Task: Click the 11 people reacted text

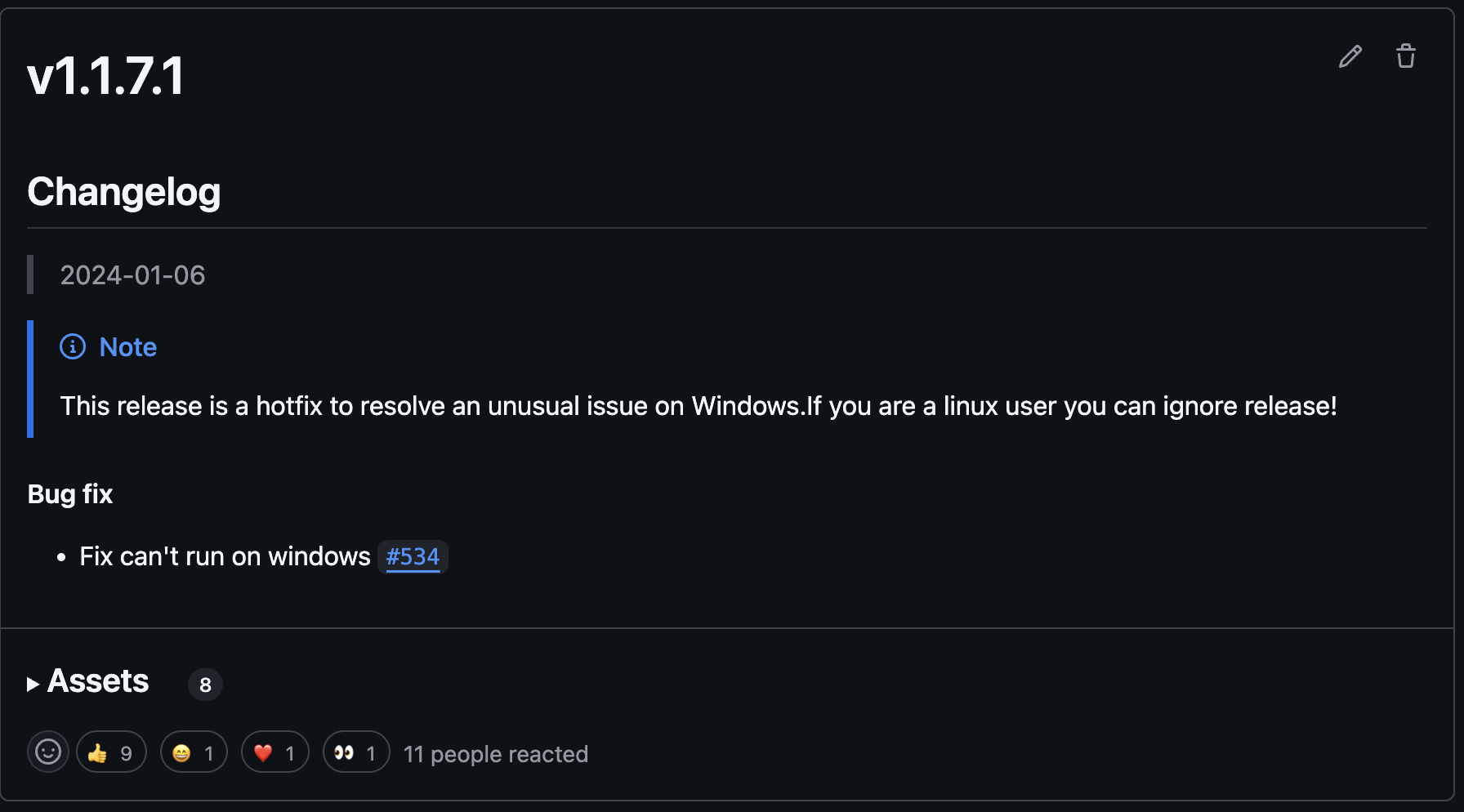Action: point(496,753)
